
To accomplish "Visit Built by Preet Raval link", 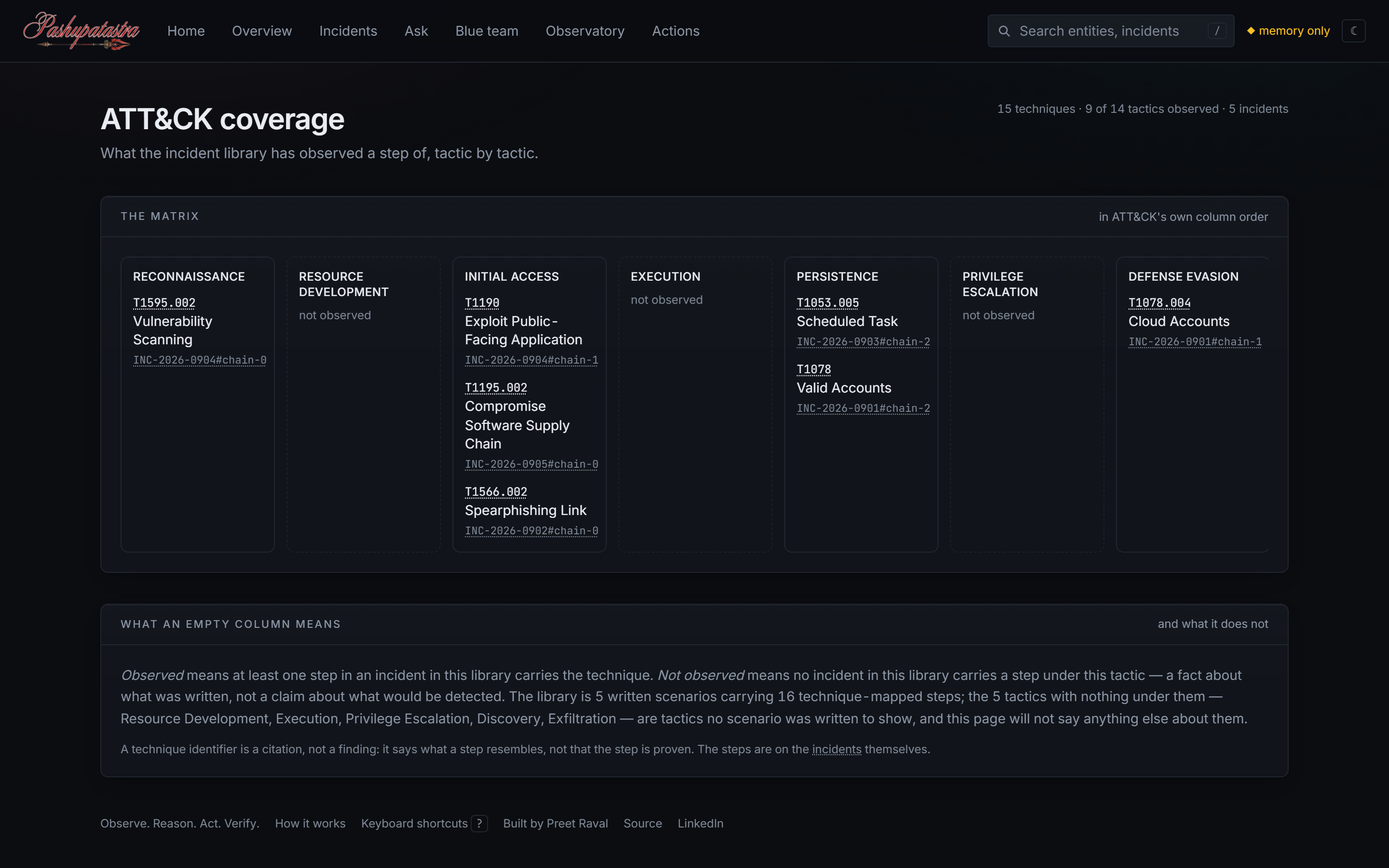I will 555,823.
